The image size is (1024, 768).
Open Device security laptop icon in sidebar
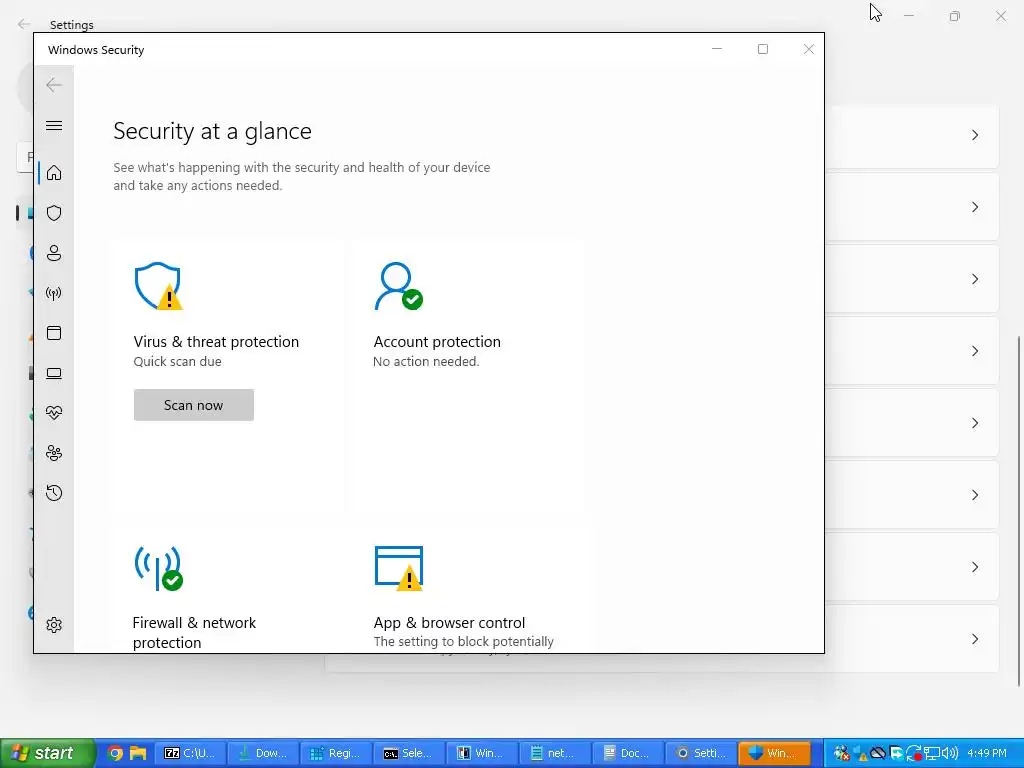click(54, 373)
